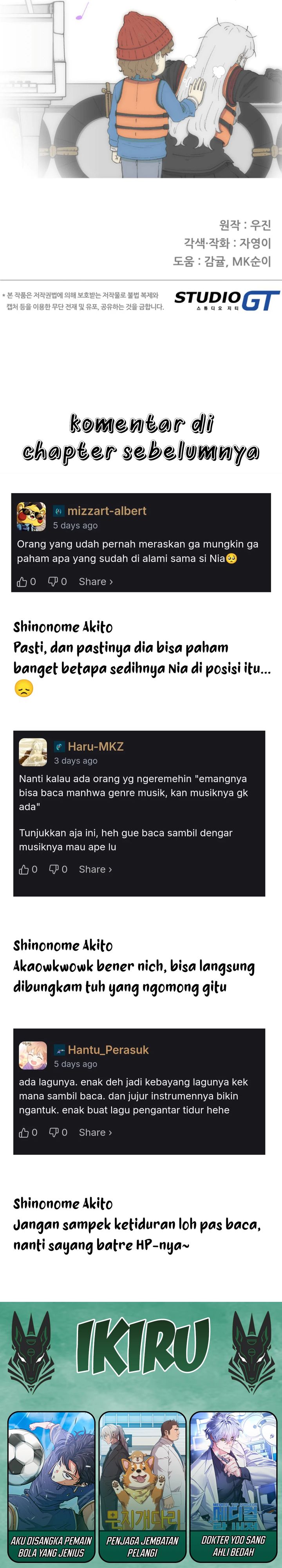Open Hantu_Perasuk username link
The width and height of the screenshot is (282, 1568).
(108, 1050)
